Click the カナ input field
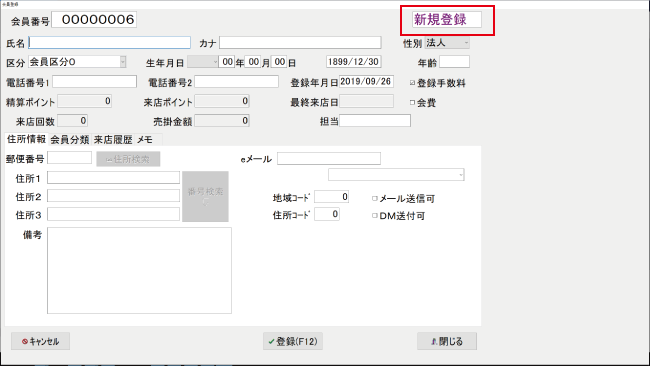650x366 pixels. point(300,43)
